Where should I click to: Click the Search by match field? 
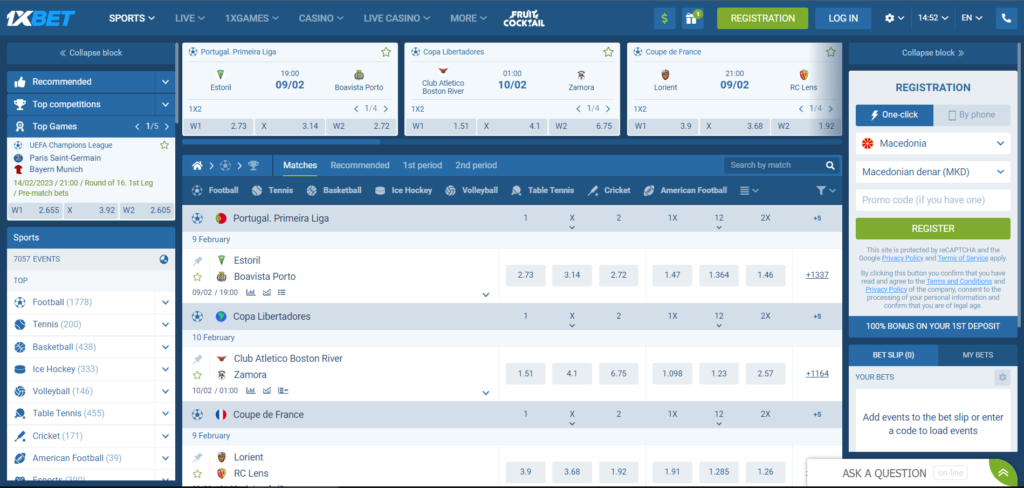coord(773,165)
